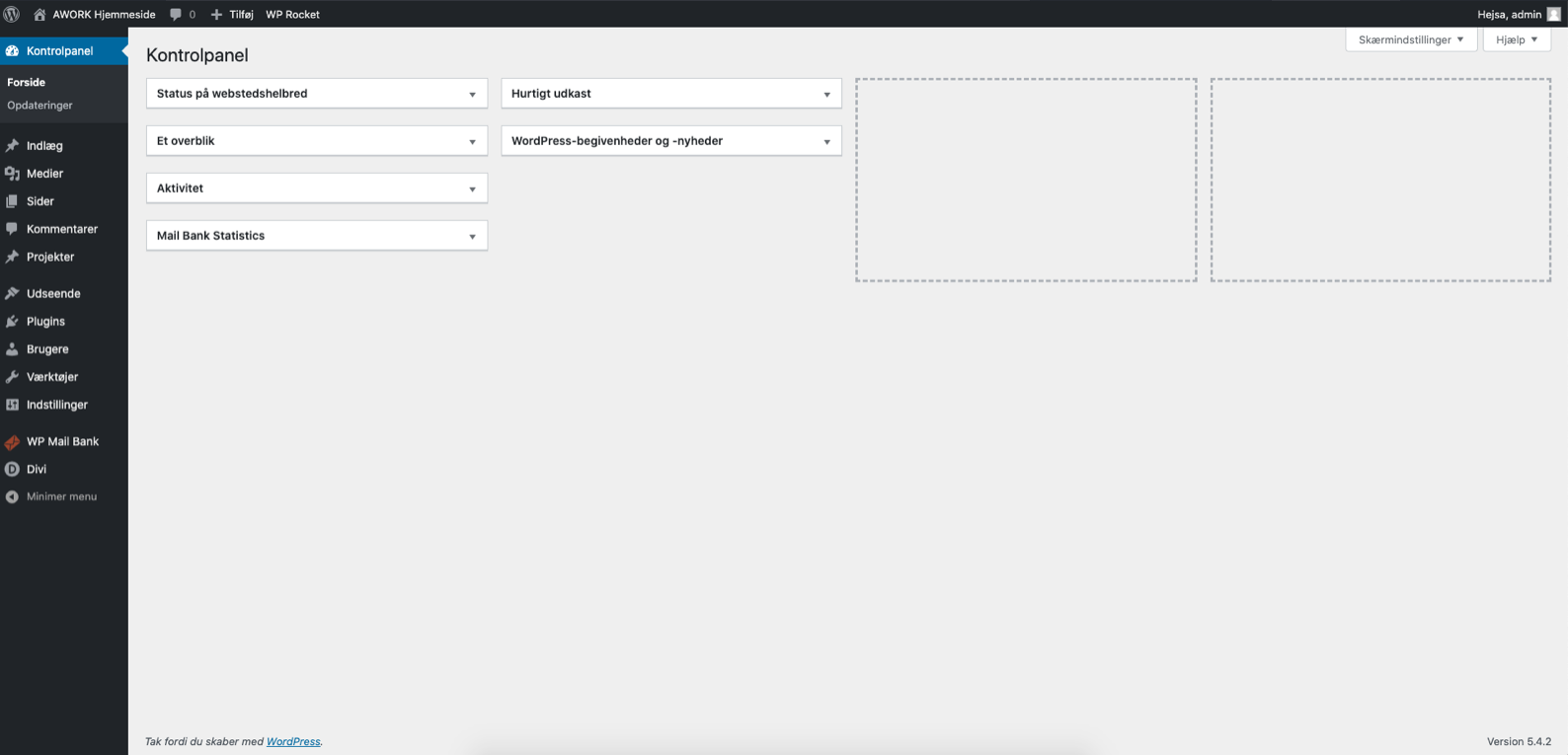Image resolution: width=1568 pixels, height=755 pixels.
Task: Open Opdateringer submenu item
Action: [x=39, y=105]
